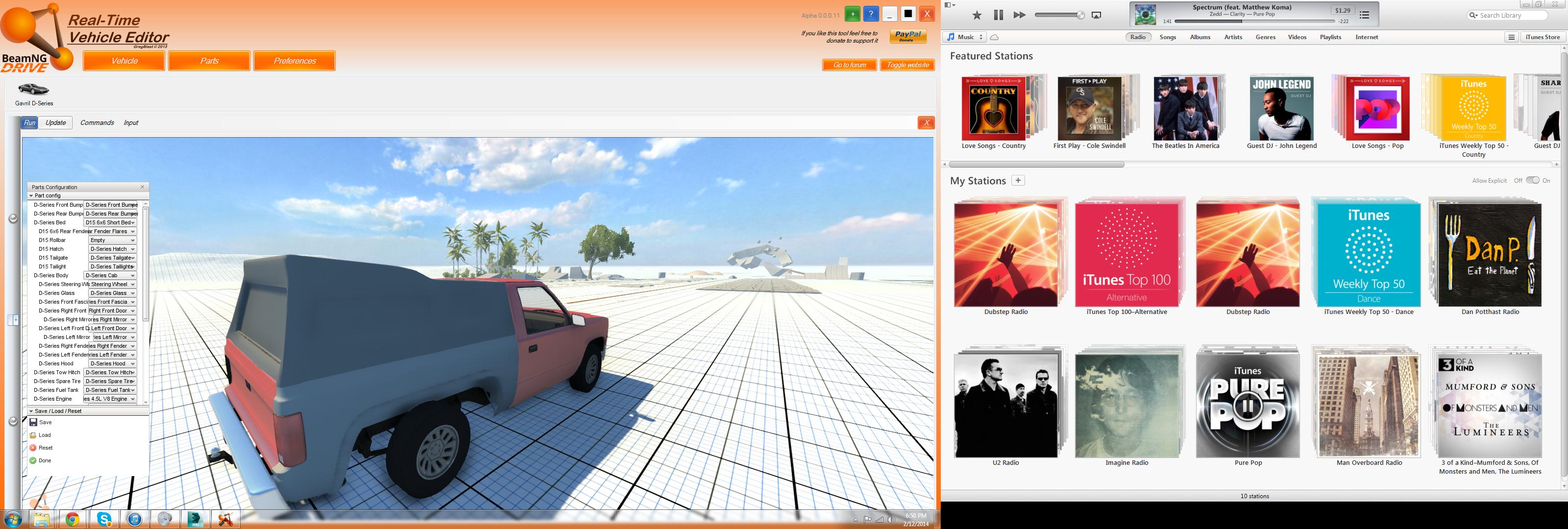Open the D15 Tailgate dropdown

pos(113,258)
